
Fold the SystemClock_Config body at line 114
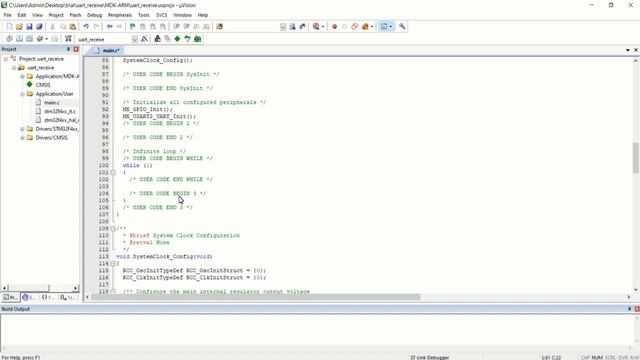tap(113, 263)
